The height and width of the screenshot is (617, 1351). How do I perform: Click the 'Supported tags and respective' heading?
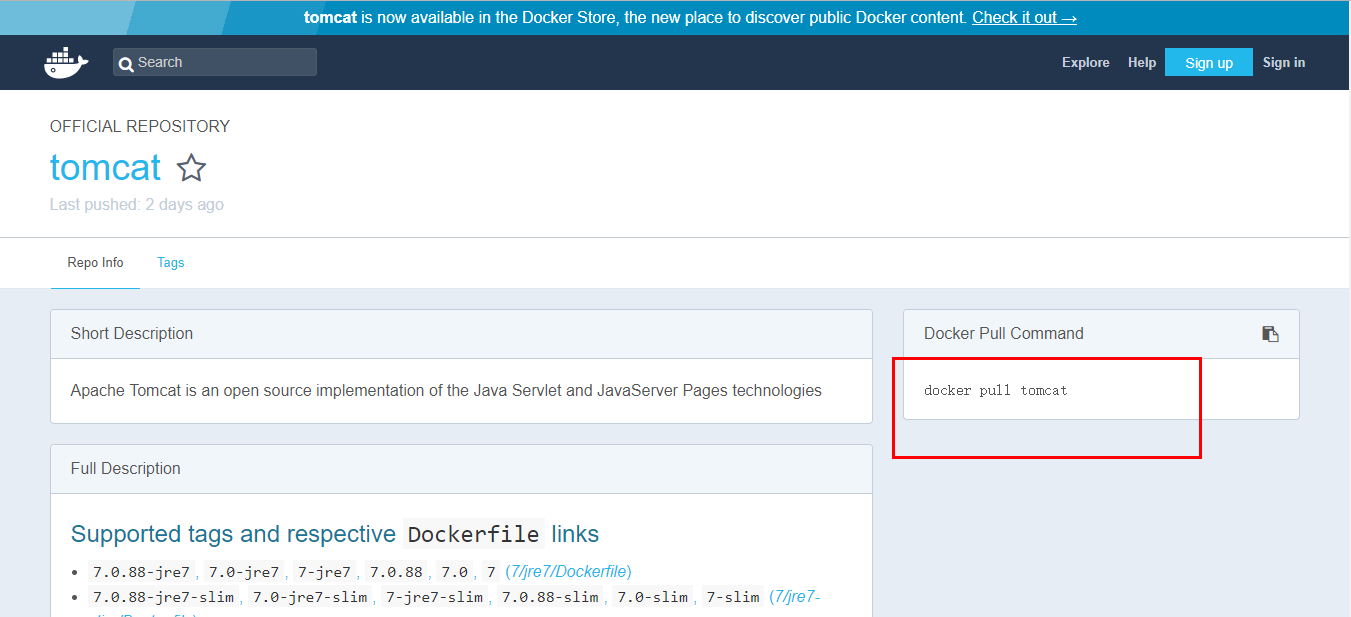tap(233, 534)
